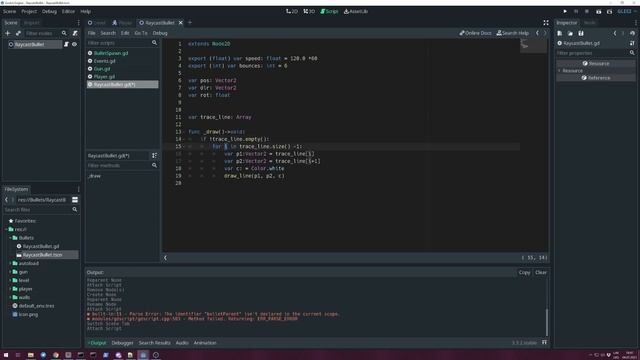640x360 pixels.
Task: Open the GLES3 renderer dropdown
Action: click(x=626, y=11)
